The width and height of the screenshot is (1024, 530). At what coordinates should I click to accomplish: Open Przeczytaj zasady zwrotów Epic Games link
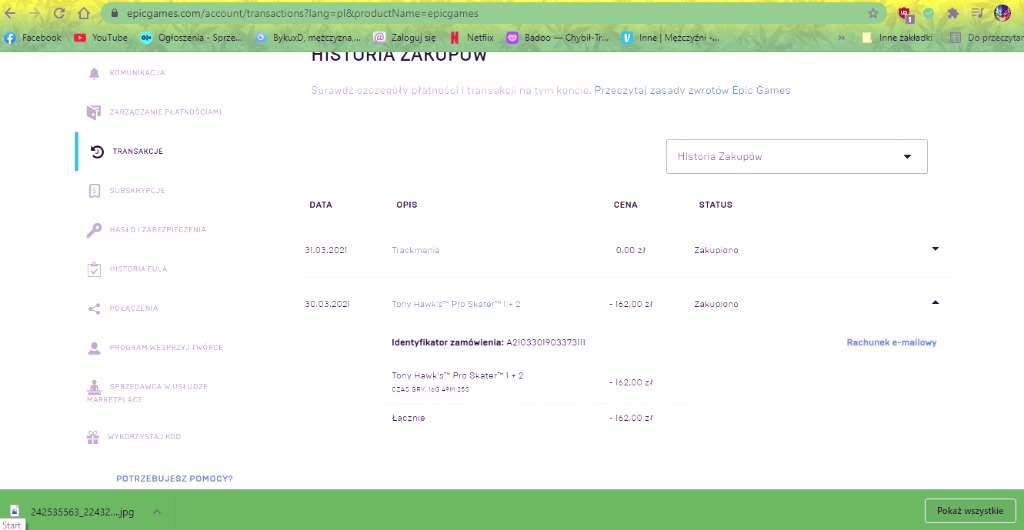[692, 90]
